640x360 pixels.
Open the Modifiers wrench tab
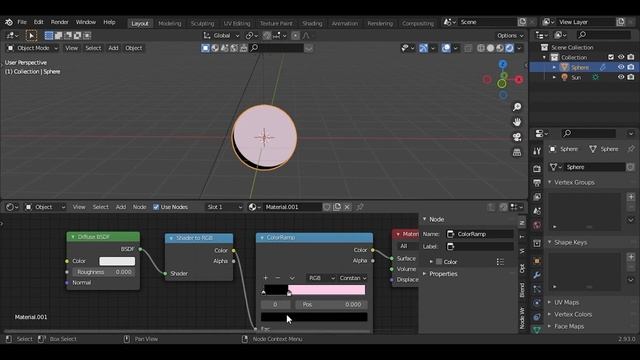tap(537, 275)
